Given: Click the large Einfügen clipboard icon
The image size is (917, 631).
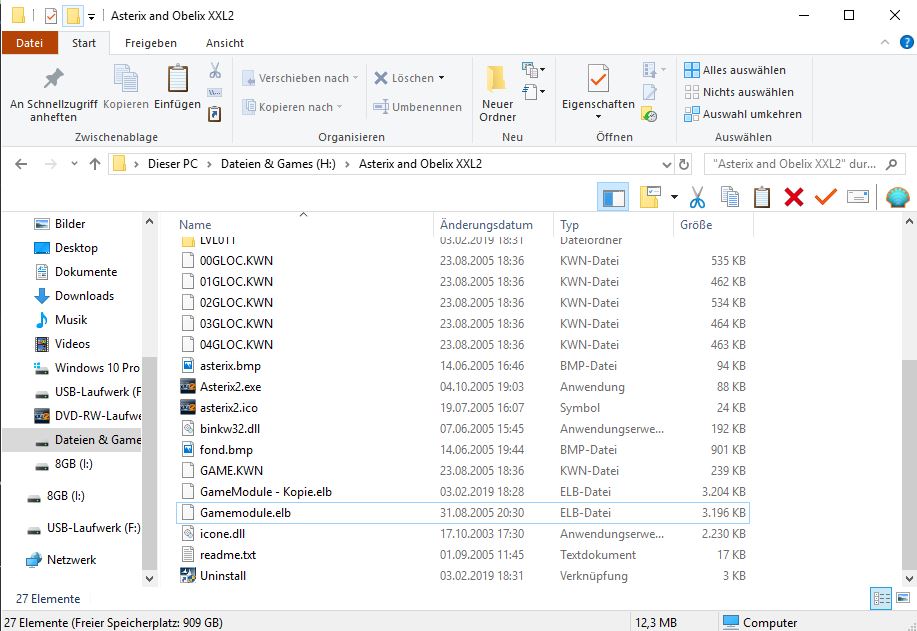Looking at the screenshot, I should [x=177, y=79].
